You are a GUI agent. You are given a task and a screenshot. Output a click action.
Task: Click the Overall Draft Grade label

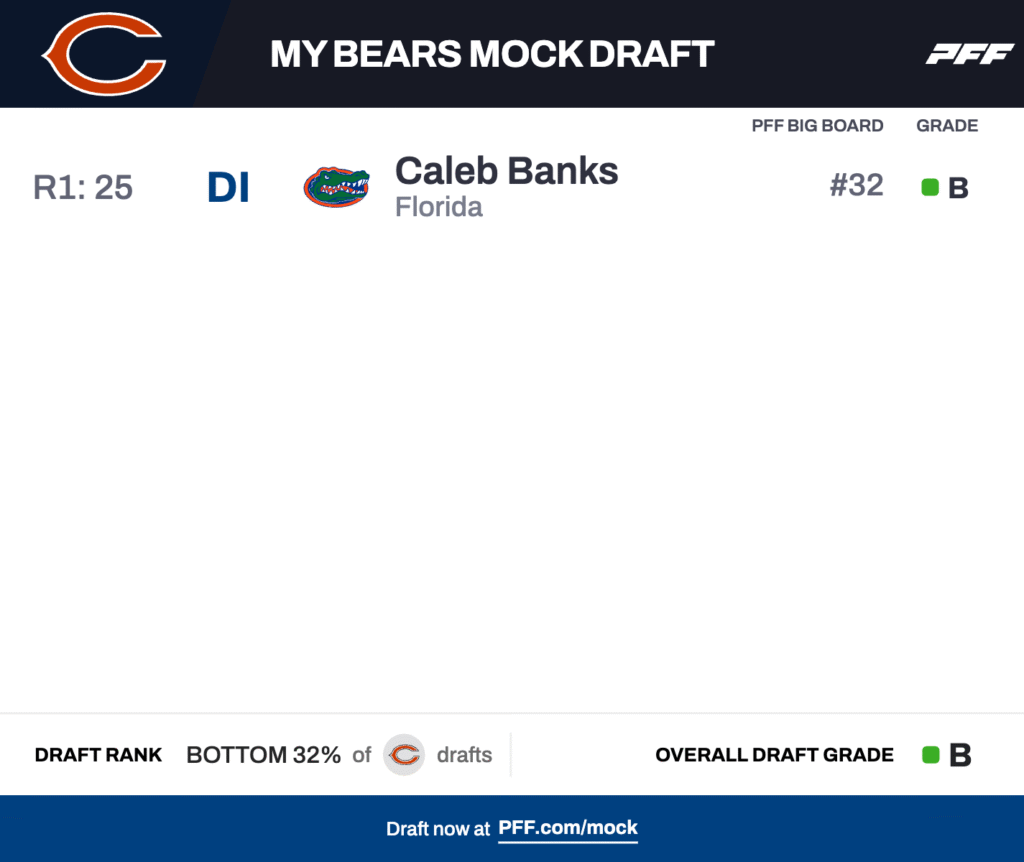tap(774, 755)
